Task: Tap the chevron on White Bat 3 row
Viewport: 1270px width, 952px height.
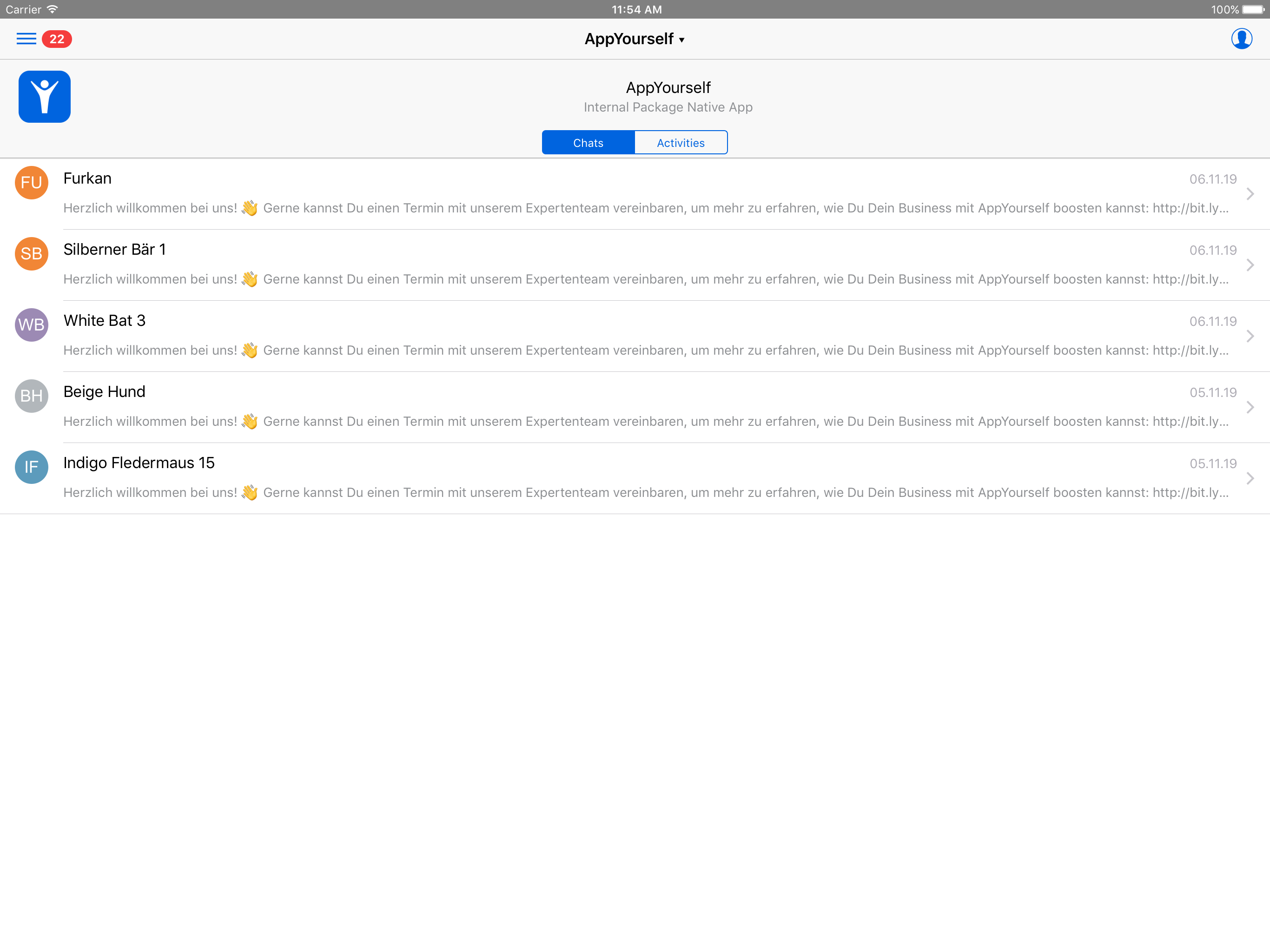Action: [x=1250, y=337]
